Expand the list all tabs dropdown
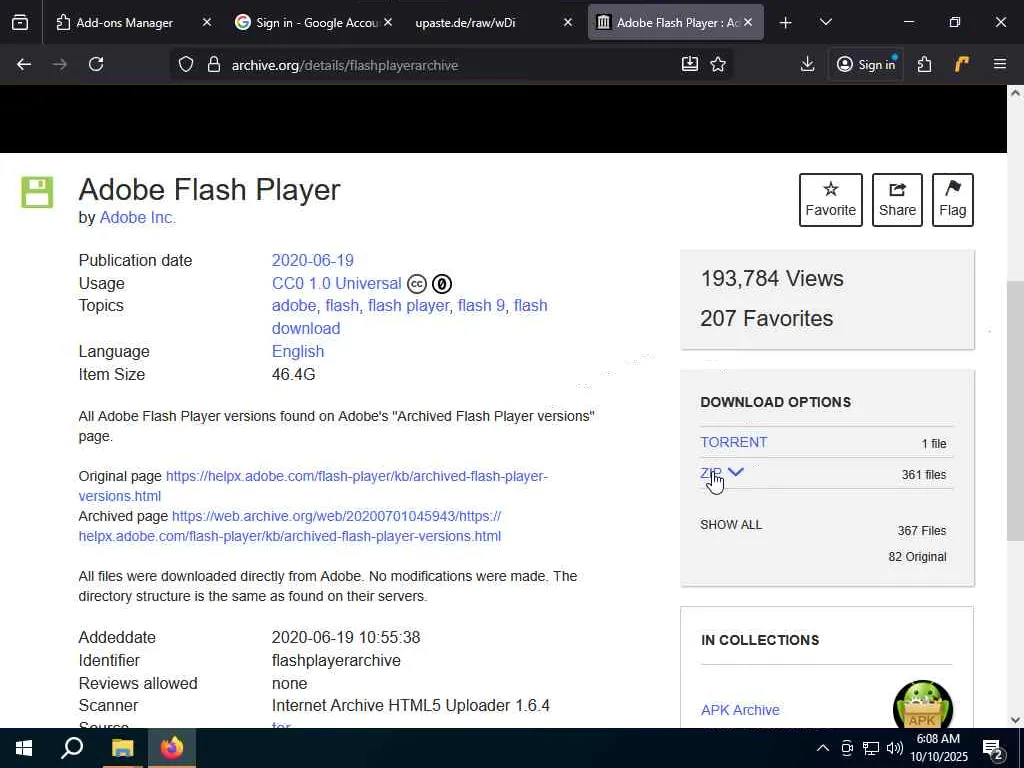1024x768 pixels. click(825, 22)
